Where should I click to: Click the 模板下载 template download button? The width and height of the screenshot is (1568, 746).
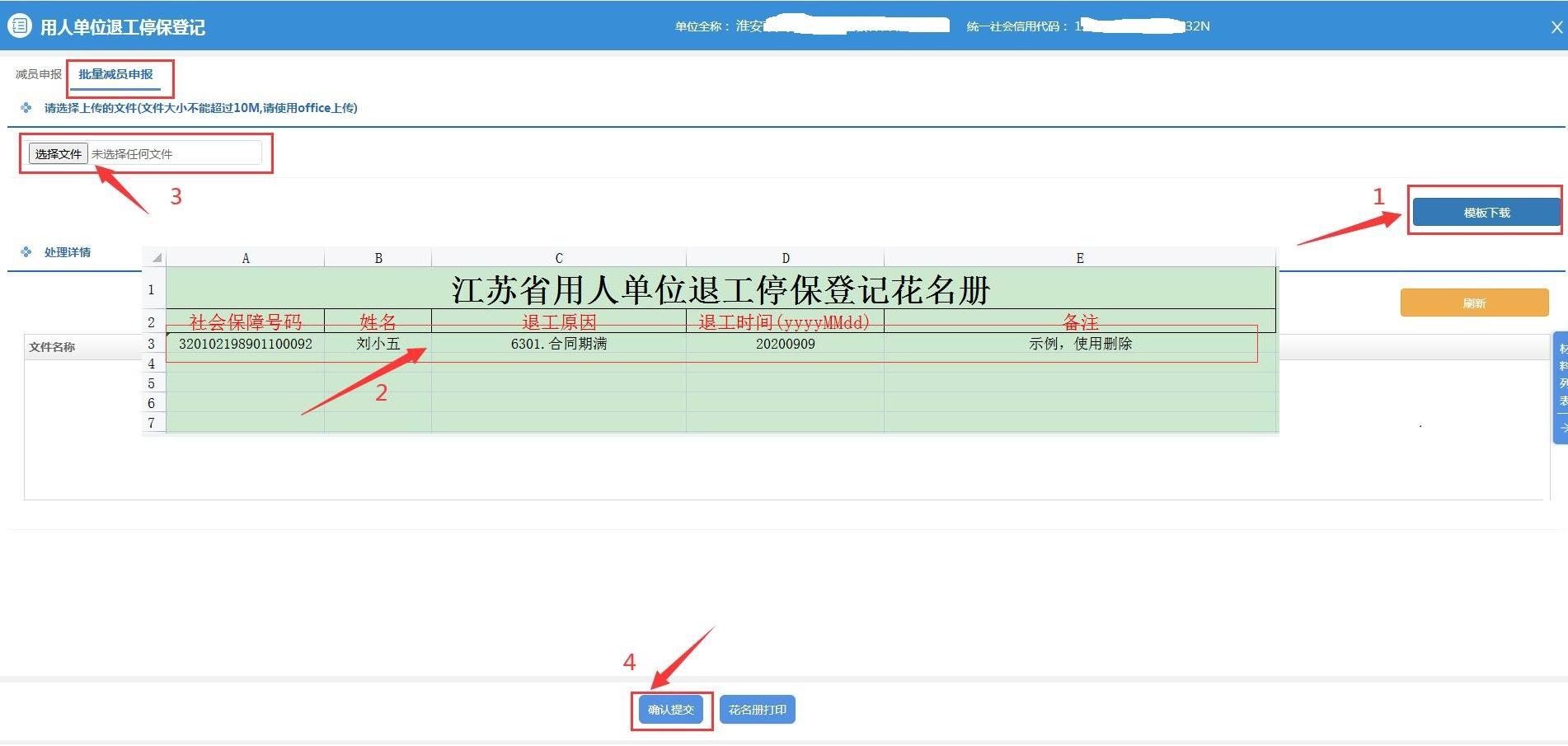[x=1485, y=212]
